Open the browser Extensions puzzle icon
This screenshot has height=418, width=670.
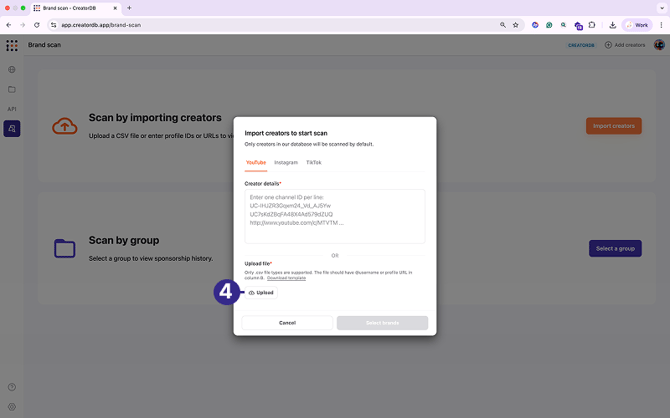(x=592, y=25)
